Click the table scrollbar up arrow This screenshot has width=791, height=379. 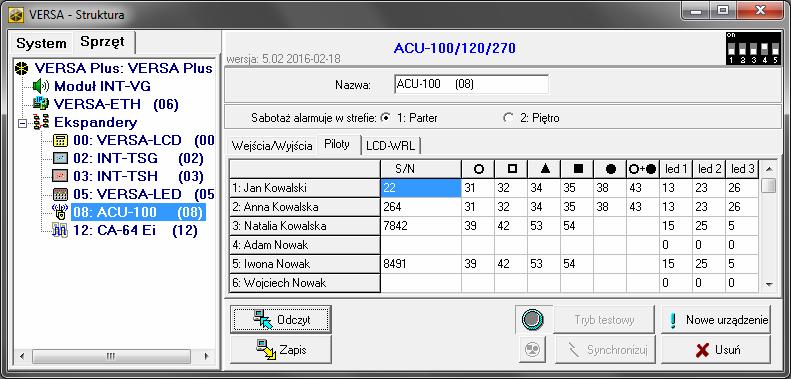click(768, 169)
